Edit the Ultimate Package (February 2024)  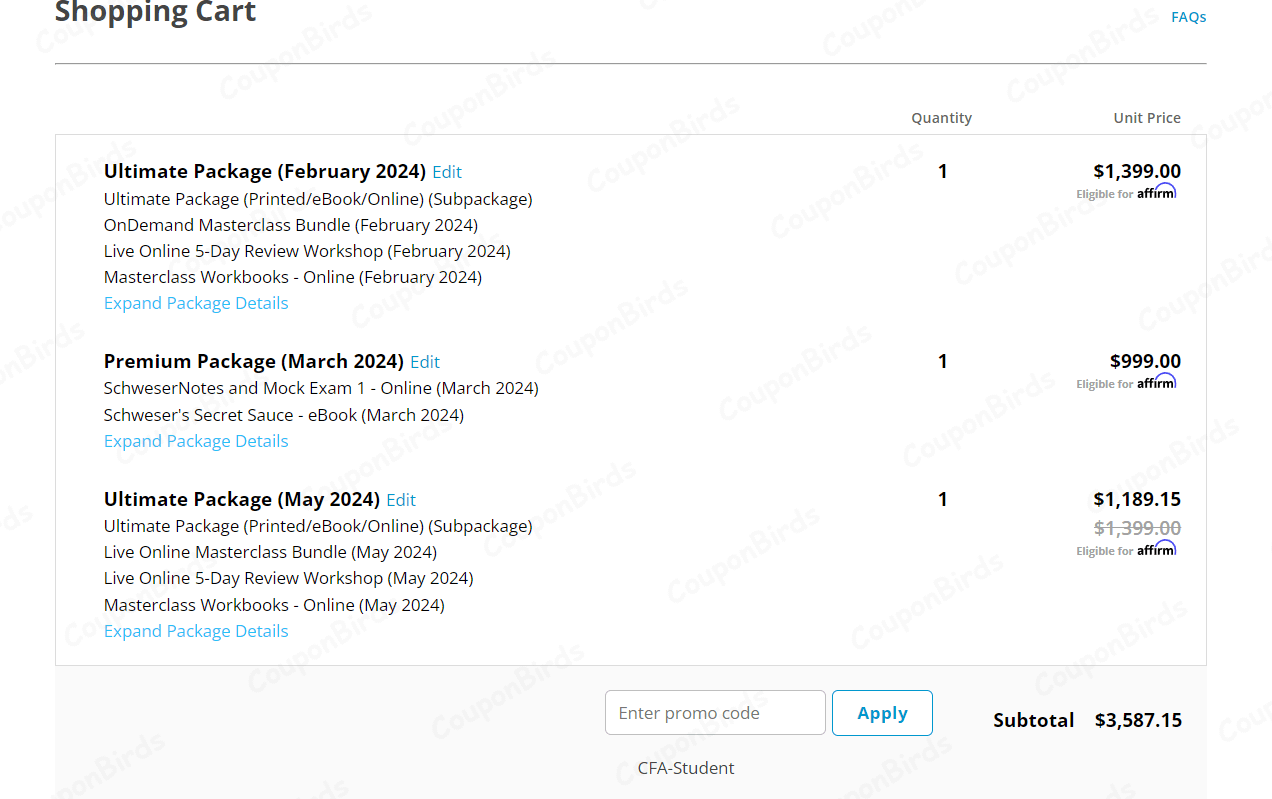tap(447, 172)
